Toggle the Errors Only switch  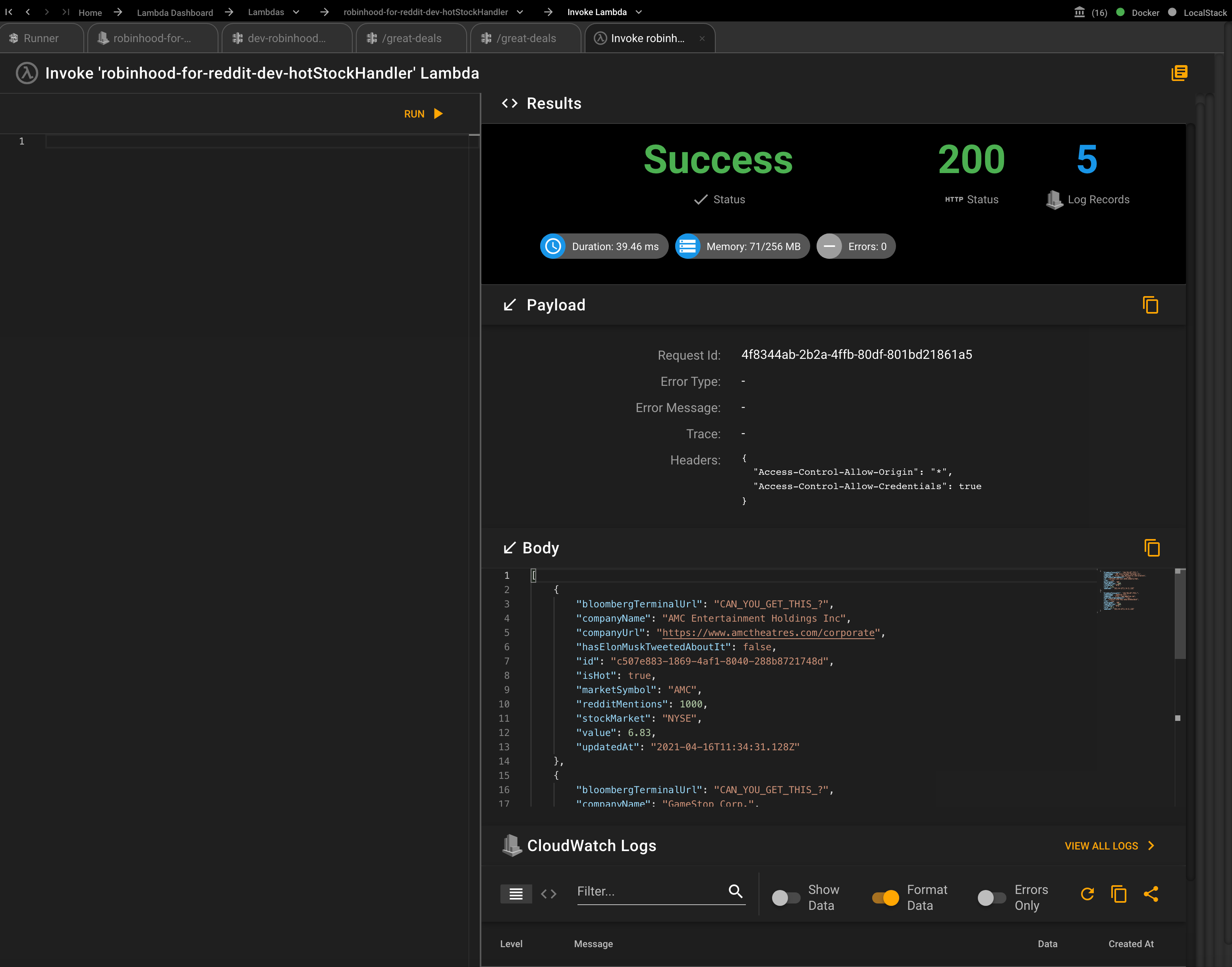[991, 898]
